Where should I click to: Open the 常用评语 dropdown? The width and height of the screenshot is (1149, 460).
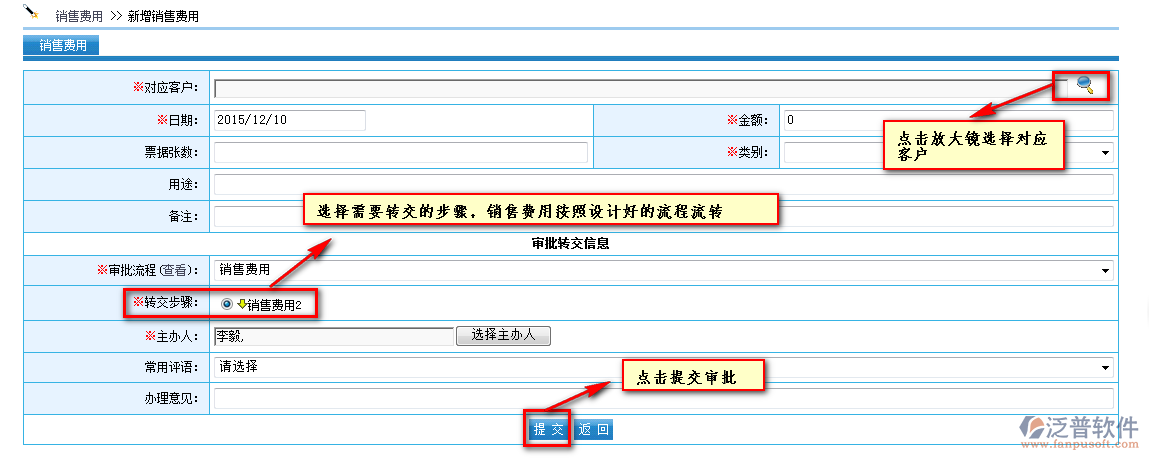tap(663, 367)
